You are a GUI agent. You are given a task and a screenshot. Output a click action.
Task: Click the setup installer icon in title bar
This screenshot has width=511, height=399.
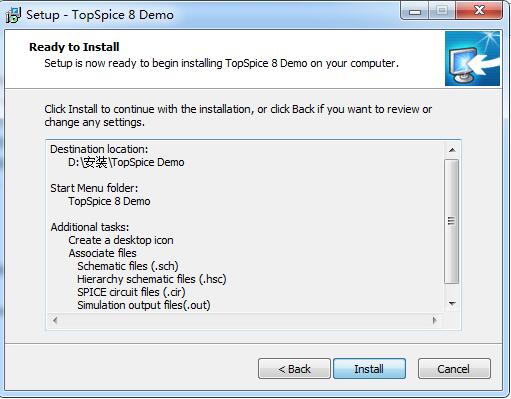13,15
